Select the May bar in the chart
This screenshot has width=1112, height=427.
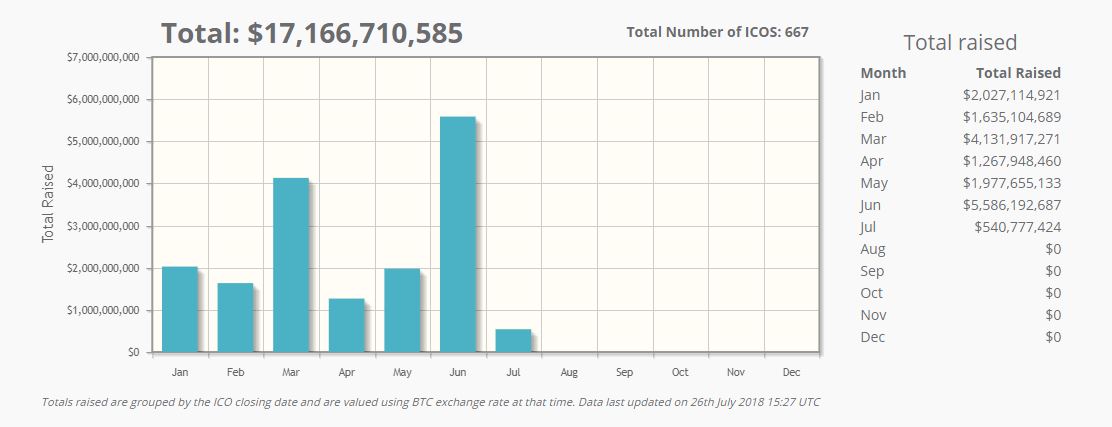402,310
